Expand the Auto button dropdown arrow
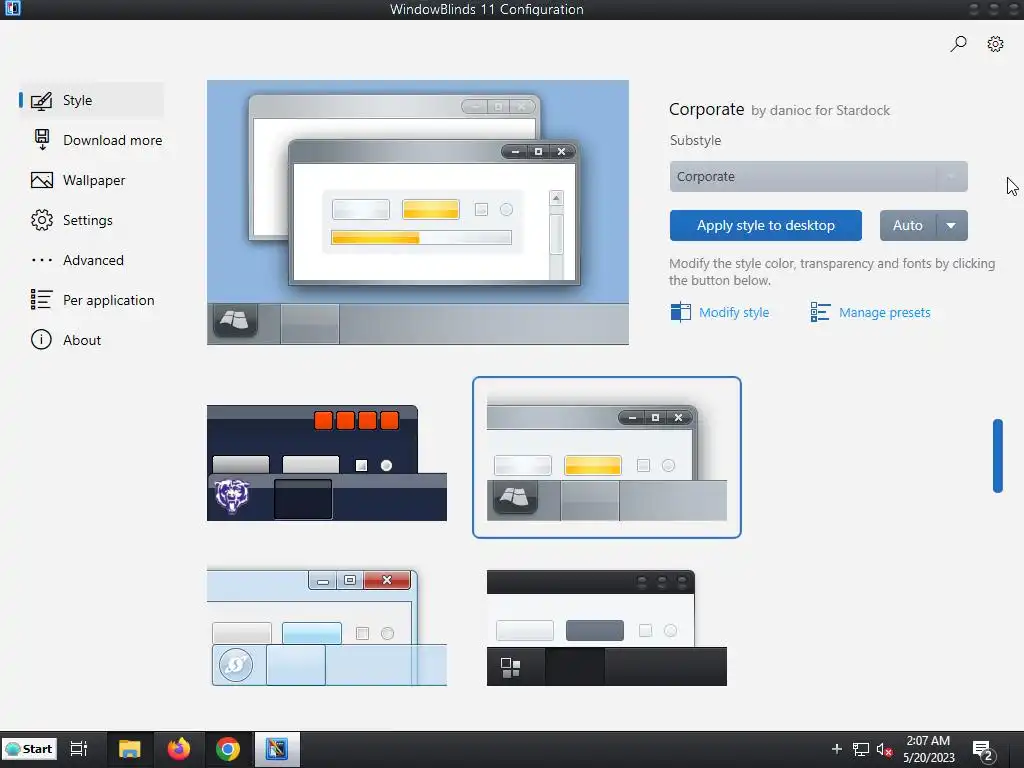The height and width of the screenshot is (768, 1024). 952,225
